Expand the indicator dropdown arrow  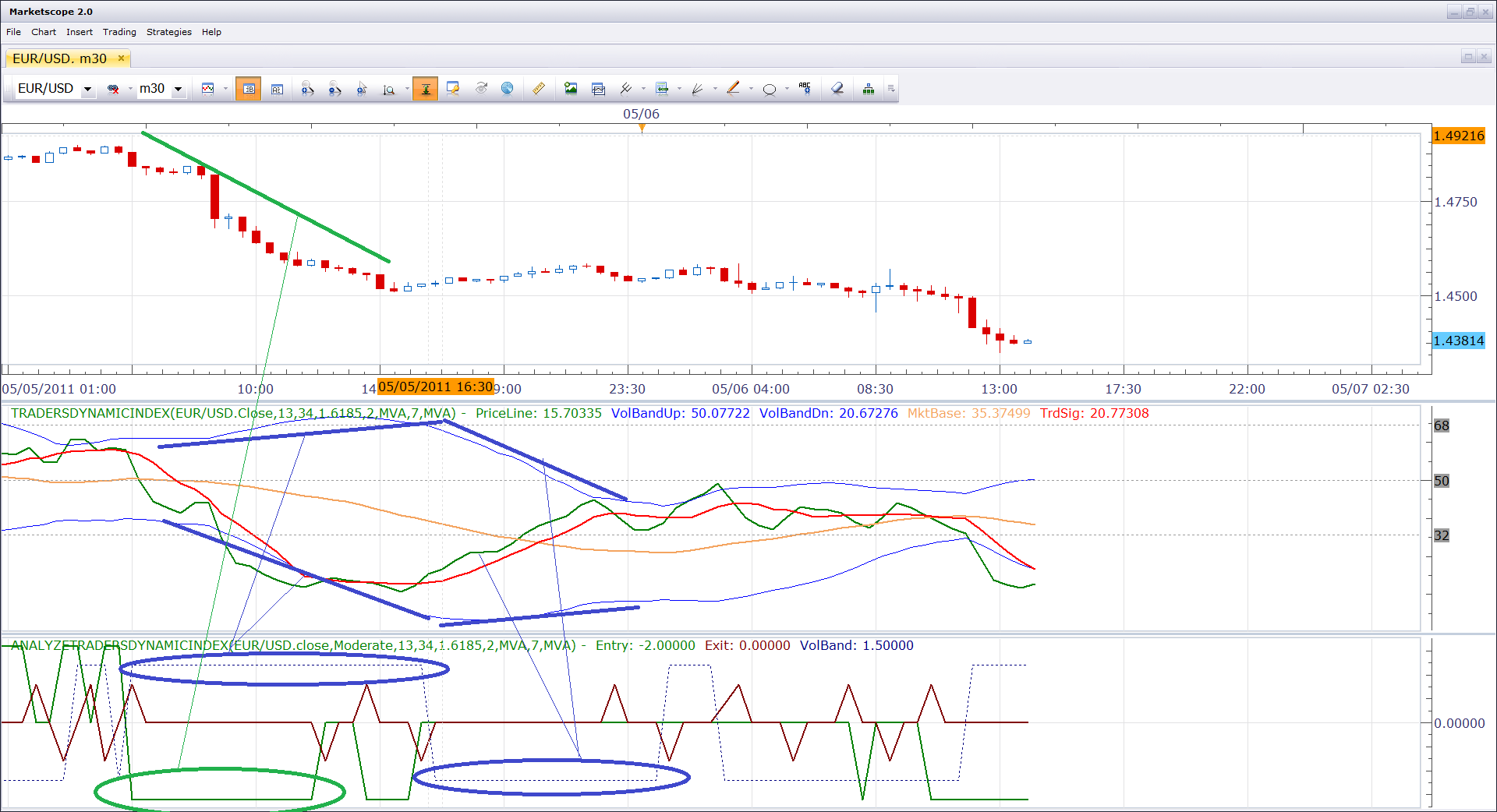(643, 89)
